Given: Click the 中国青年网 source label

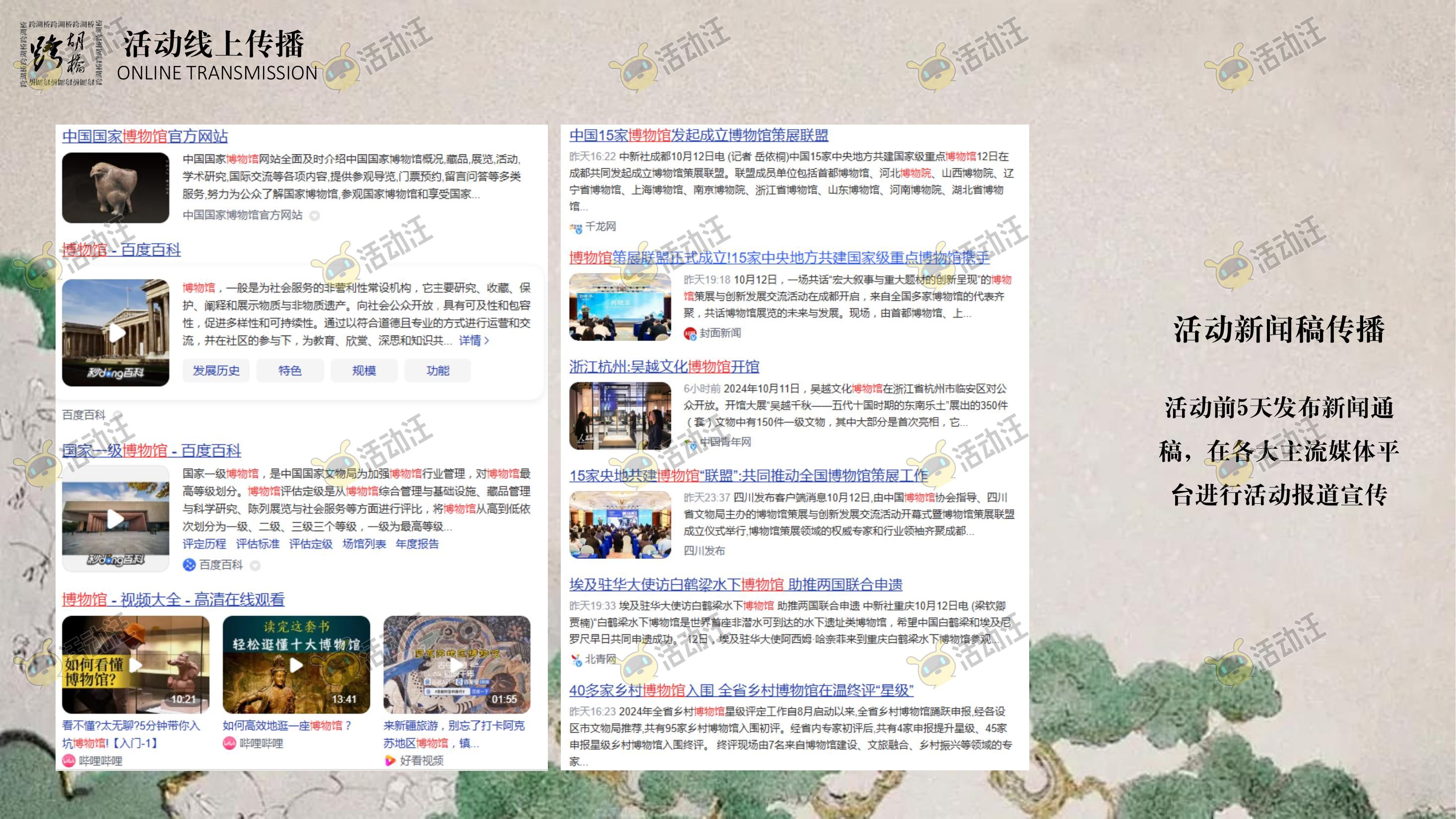Looking at the screenshot, I should (725, 442).
